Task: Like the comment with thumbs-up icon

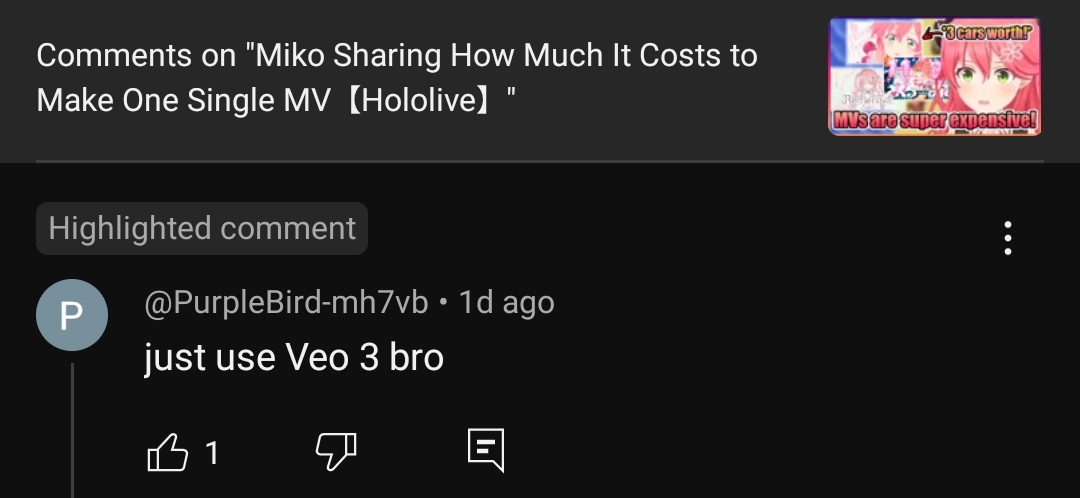Action: pos(167,453)
